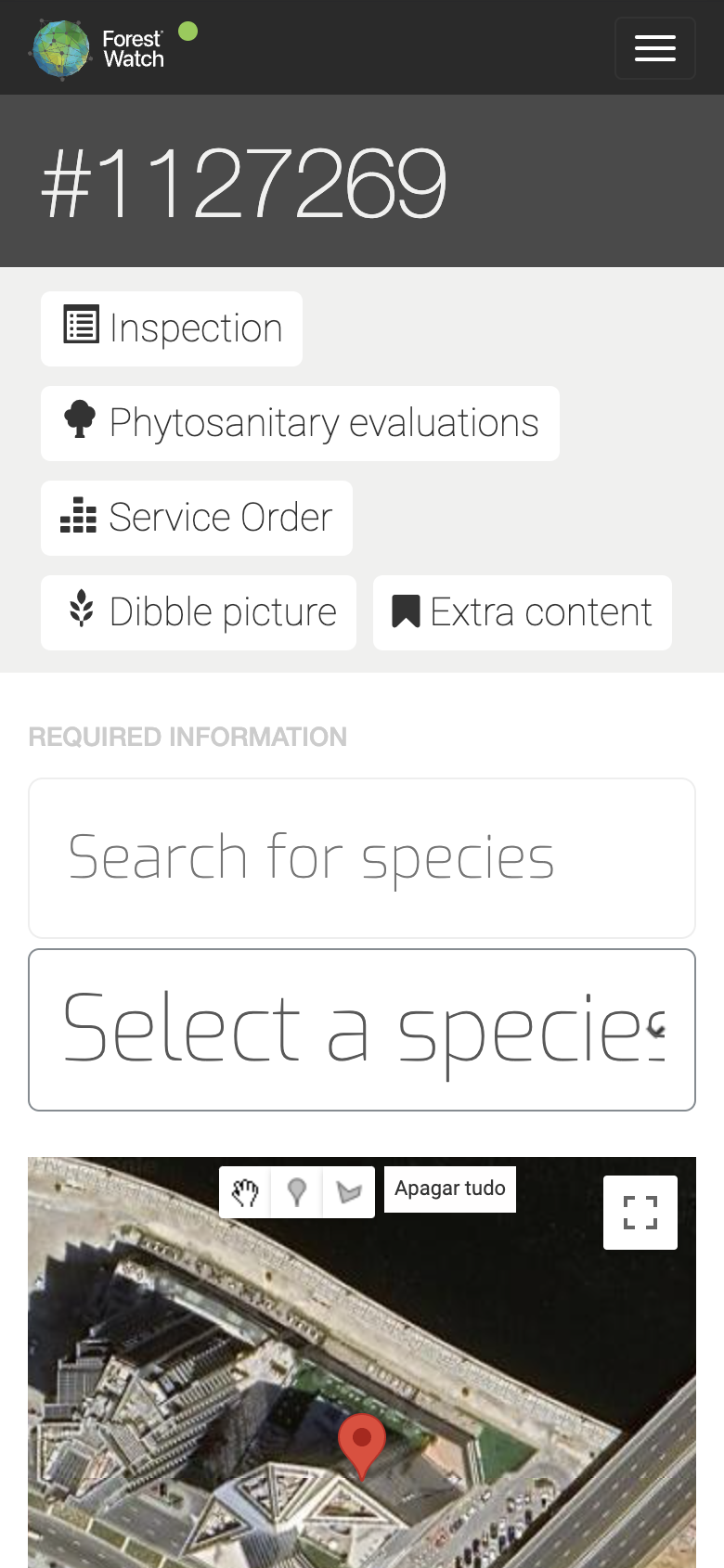This screenshot has width=724, height=1568.
Task: Open the Phytosanitary evaluations tab
Action: tap(300, 423)
